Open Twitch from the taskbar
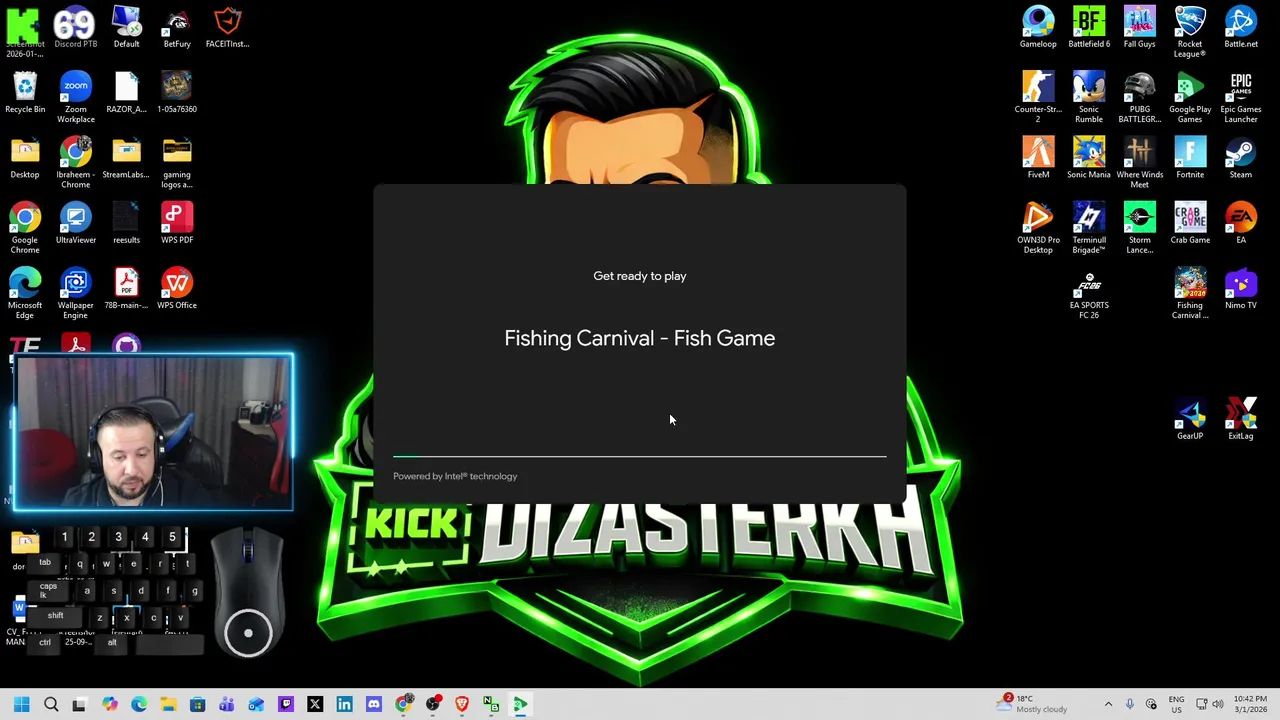Screen dimensions: 1280x720 click(x=285, y=704)
